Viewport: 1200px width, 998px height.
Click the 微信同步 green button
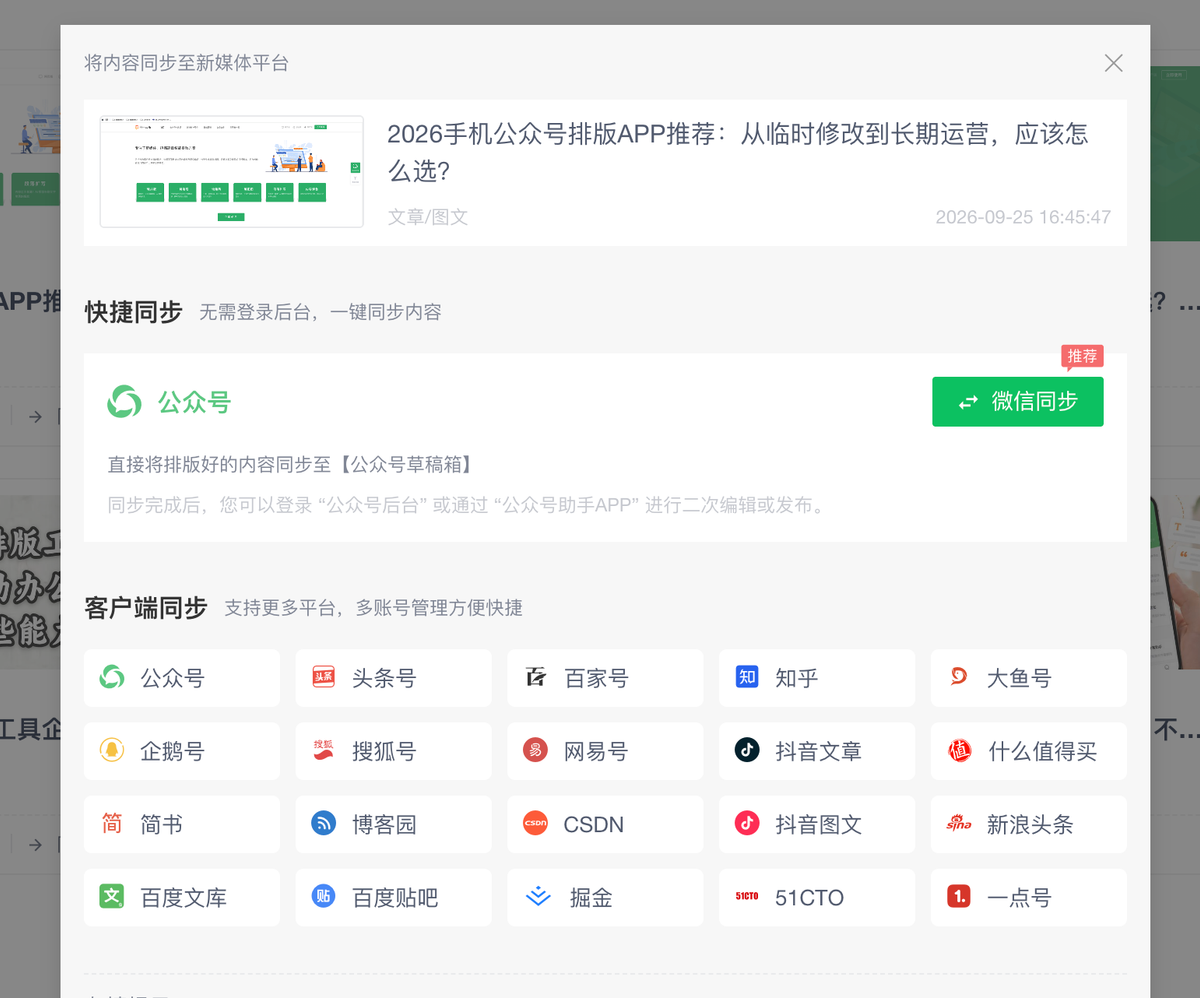1018,402
